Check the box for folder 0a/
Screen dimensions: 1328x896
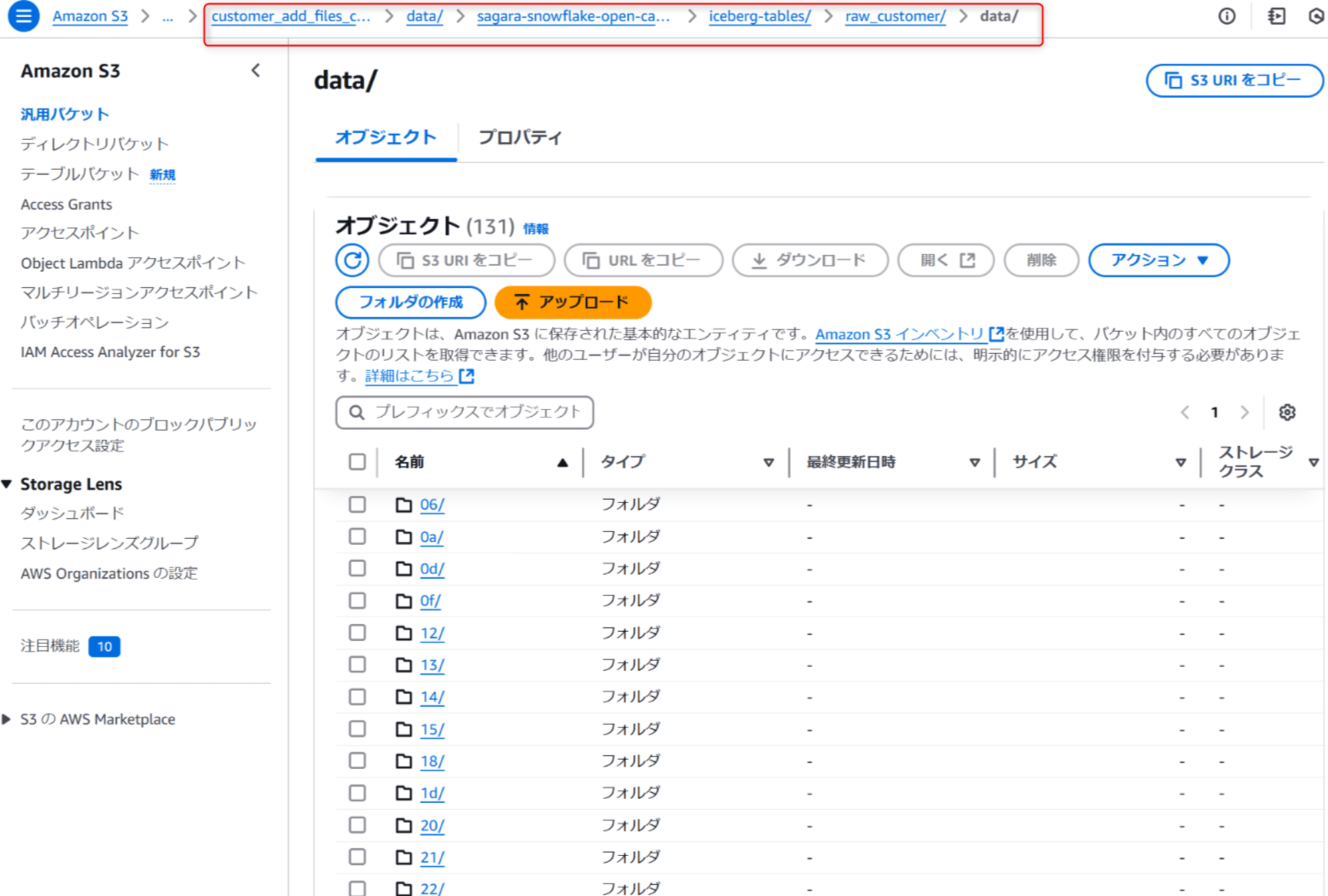pyautogui.click(x=357, y=536)
